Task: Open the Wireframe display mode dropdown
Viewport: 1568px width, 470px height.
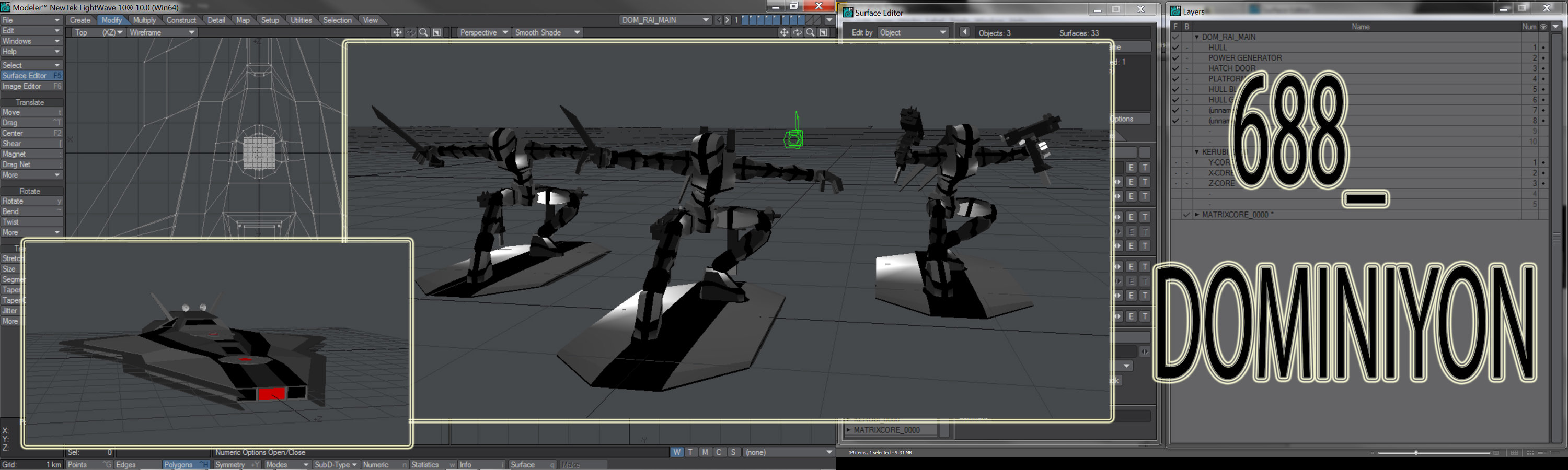Action: pos(162,32)
